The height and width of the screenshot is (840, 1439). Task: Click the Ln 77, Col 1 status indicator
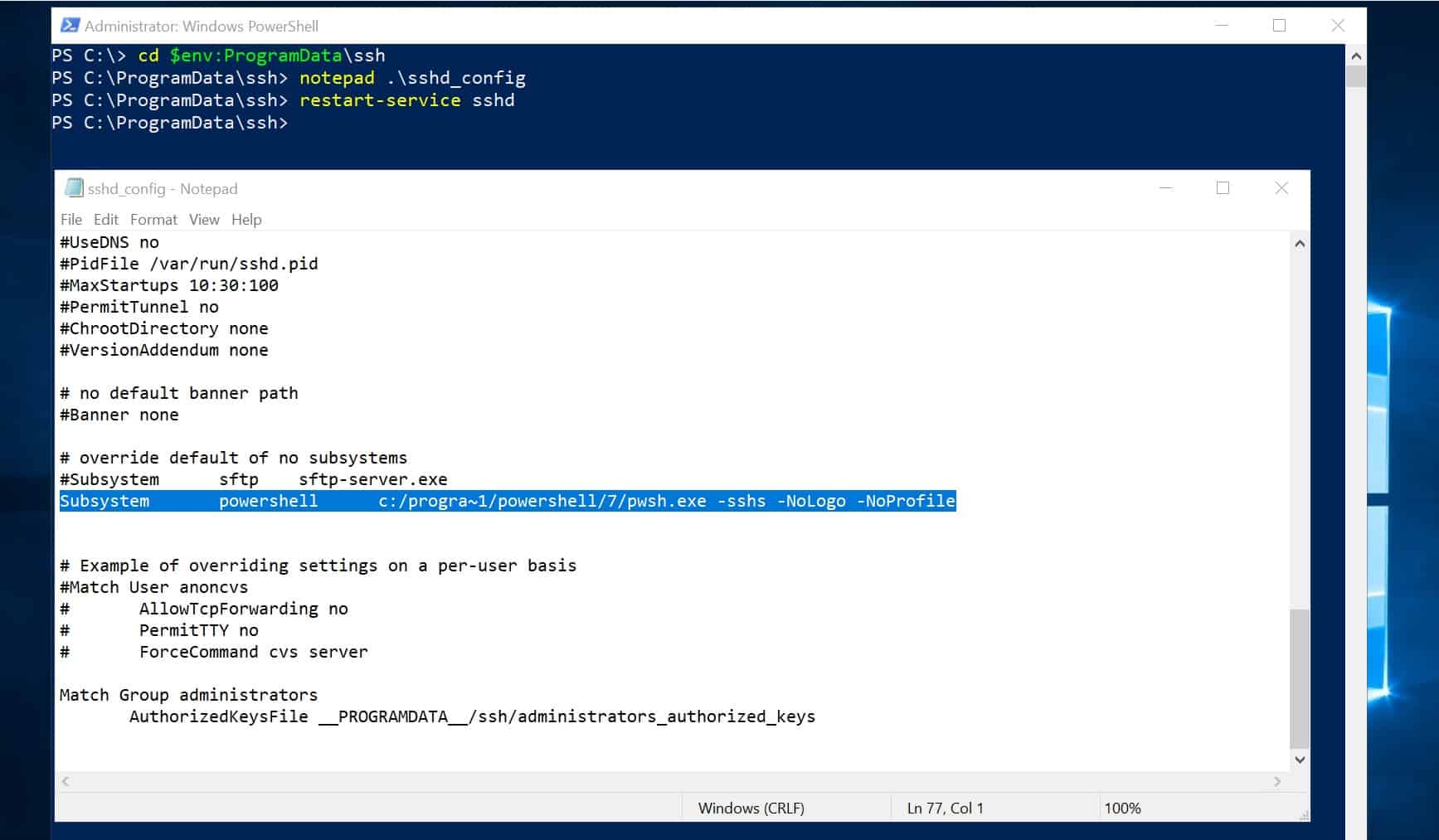click(x=943, y=808)
